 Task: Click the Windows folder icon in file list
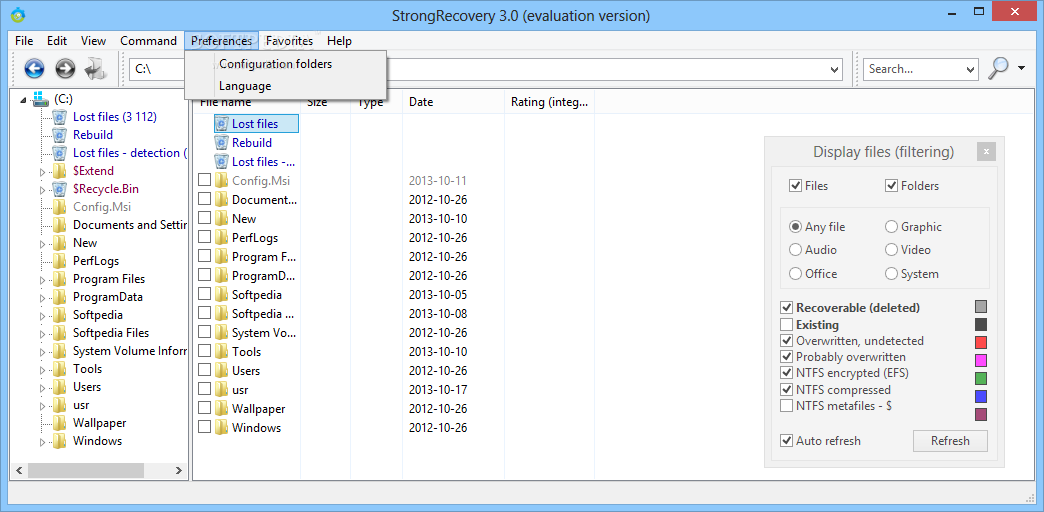pyautogui.click(x=222, y=427)
